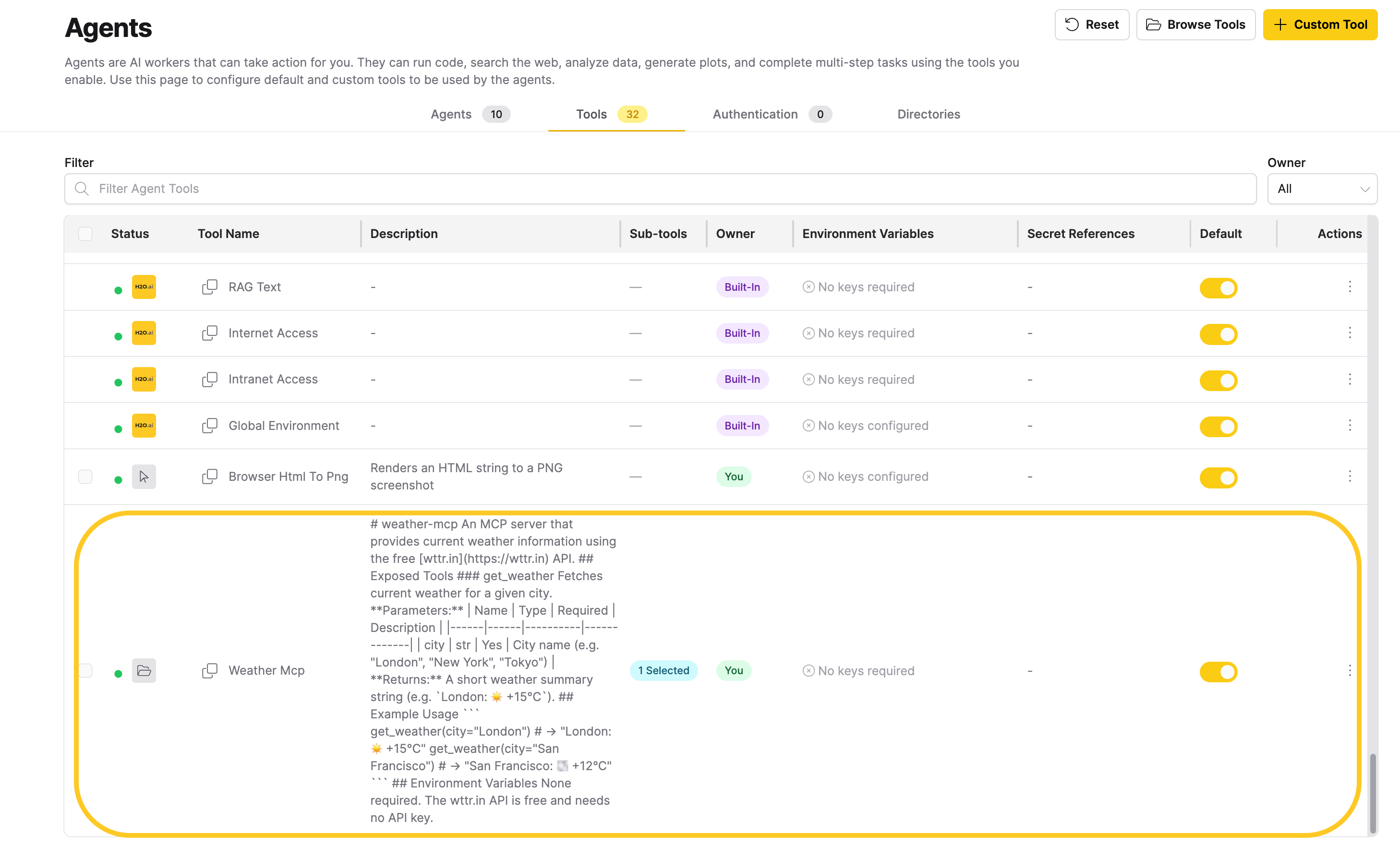Click the cursor icon in Browser Html To Png row

[x=144, y=476]
